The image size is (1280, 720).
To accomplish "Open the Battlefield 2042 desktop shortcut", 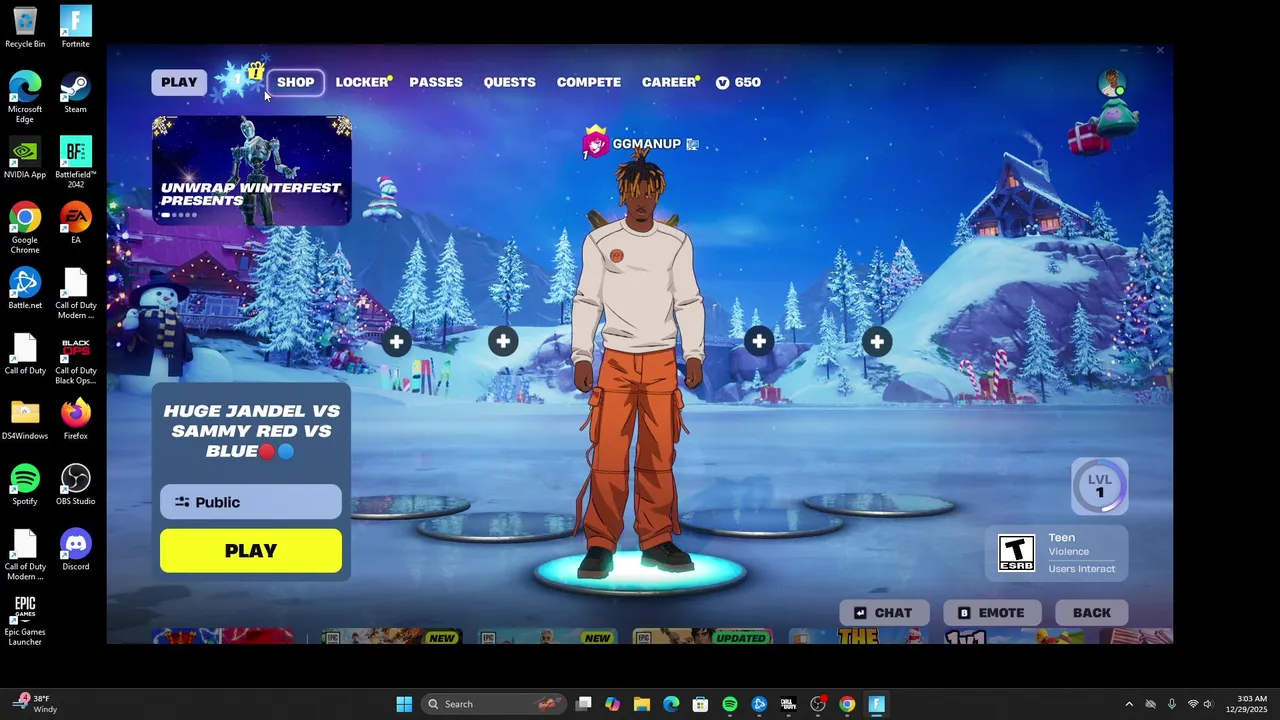I will (76, 162).
